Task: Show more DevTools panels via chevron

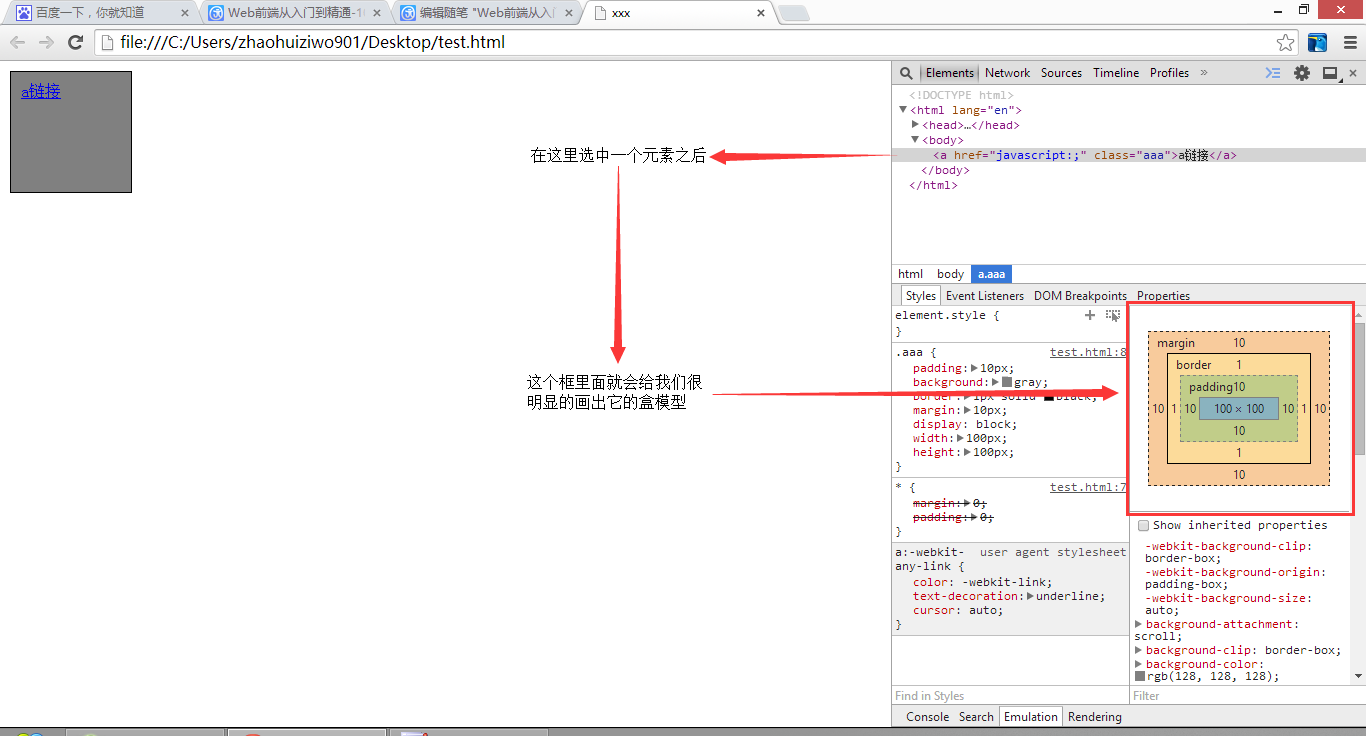Action: coord(1203,73)
